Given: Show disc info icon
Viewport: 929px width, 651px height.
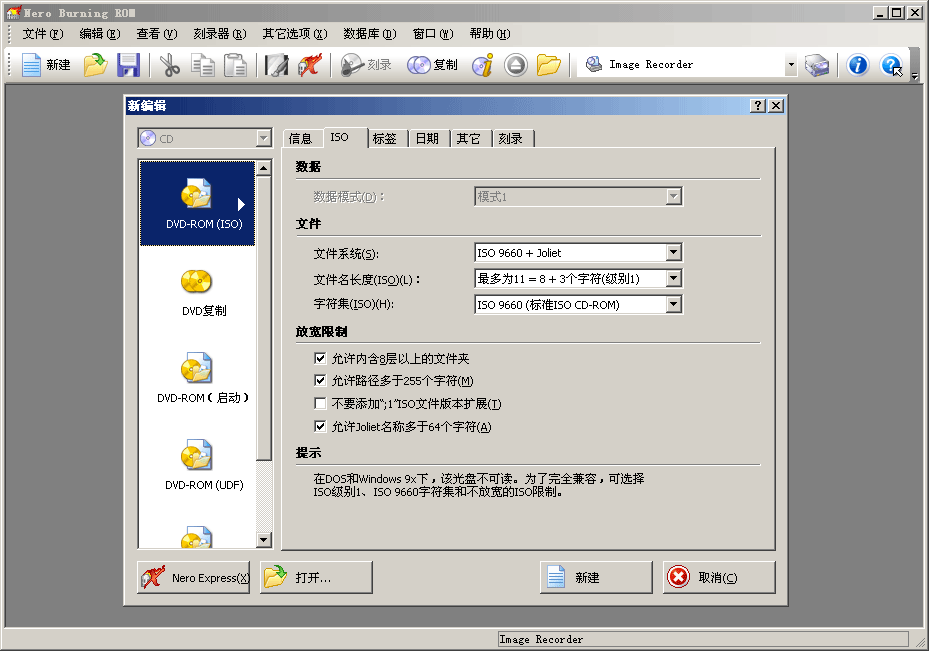Looking at the screenshot, I should point(483,65).
